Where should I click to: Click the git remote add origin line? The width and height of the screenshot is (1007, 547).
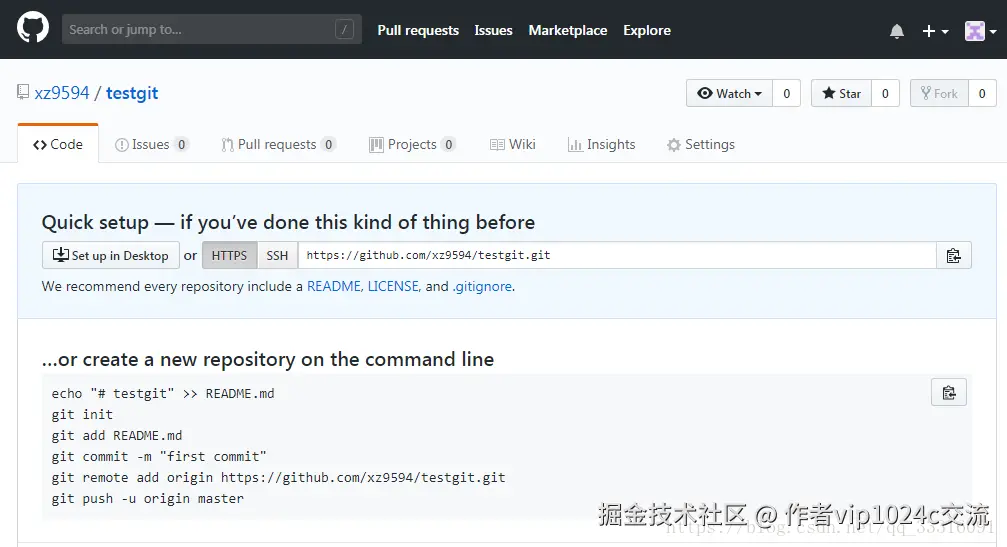point(279,478)
